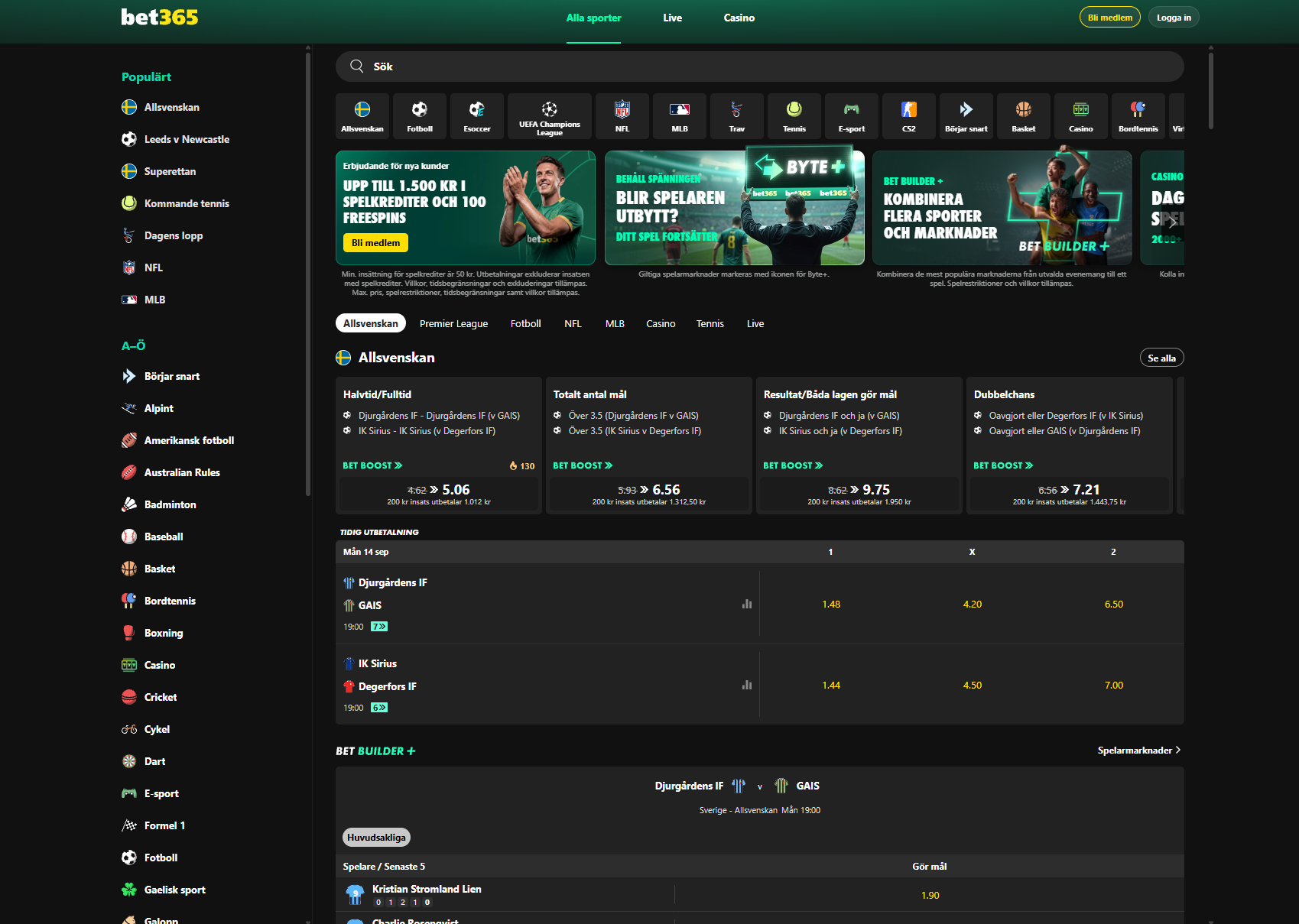The image size is (1299, 924).
Task: Switch to Casino top tab
Action: (x=739, y=18)
